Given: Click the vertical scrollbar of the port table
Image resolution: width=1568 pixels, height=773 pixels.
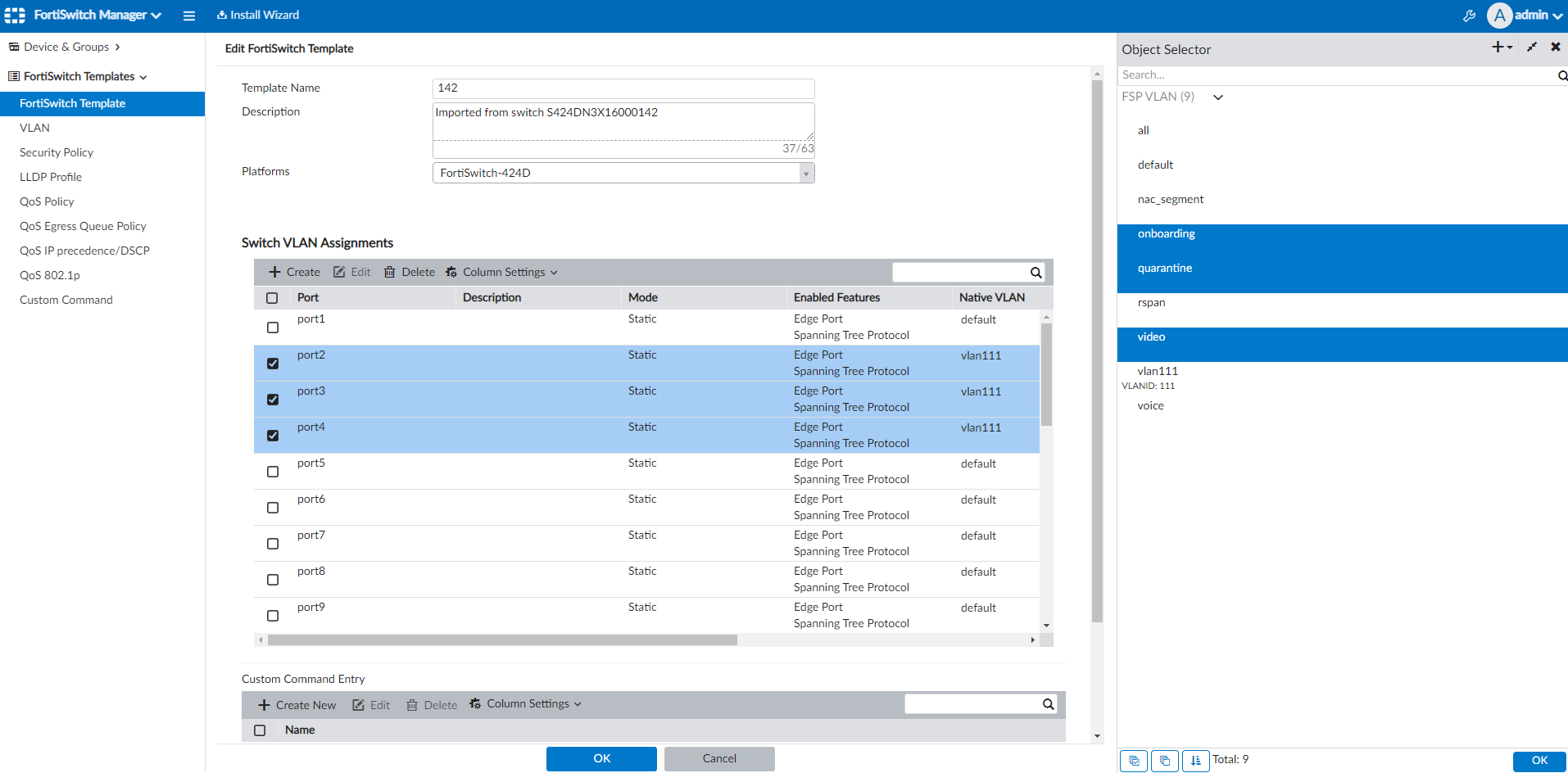Looking at the screenshot, I should (1046, 374).
